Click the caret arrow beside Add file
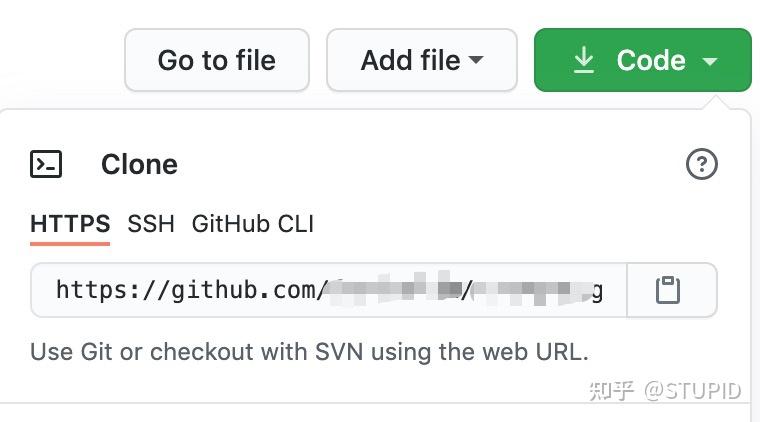The height and width of the screenshot is (422, 760). pyautogui.click(x=476, y=60)
